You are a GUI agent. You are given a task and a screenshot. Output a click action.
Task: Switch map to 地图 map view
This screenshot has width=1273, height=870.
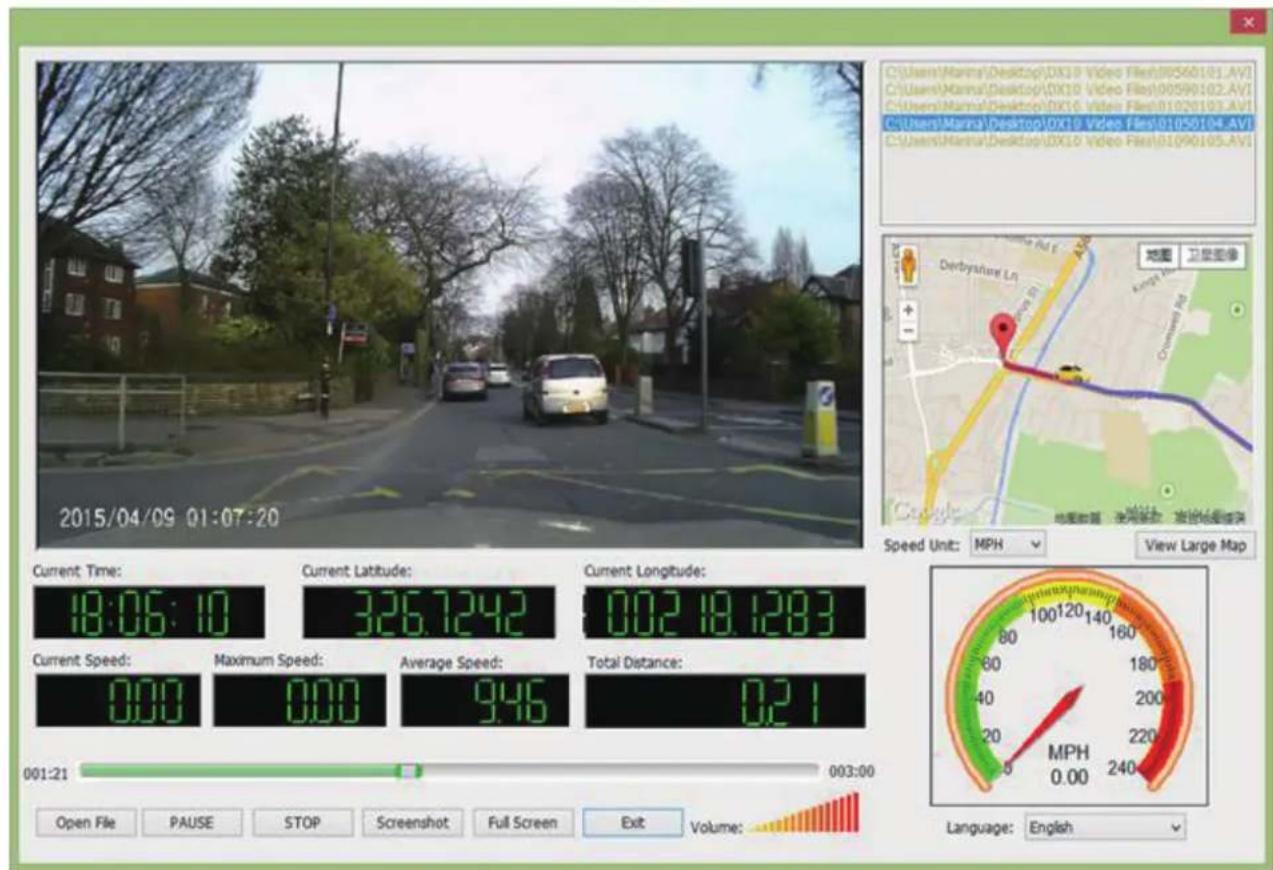[1159, 255]
